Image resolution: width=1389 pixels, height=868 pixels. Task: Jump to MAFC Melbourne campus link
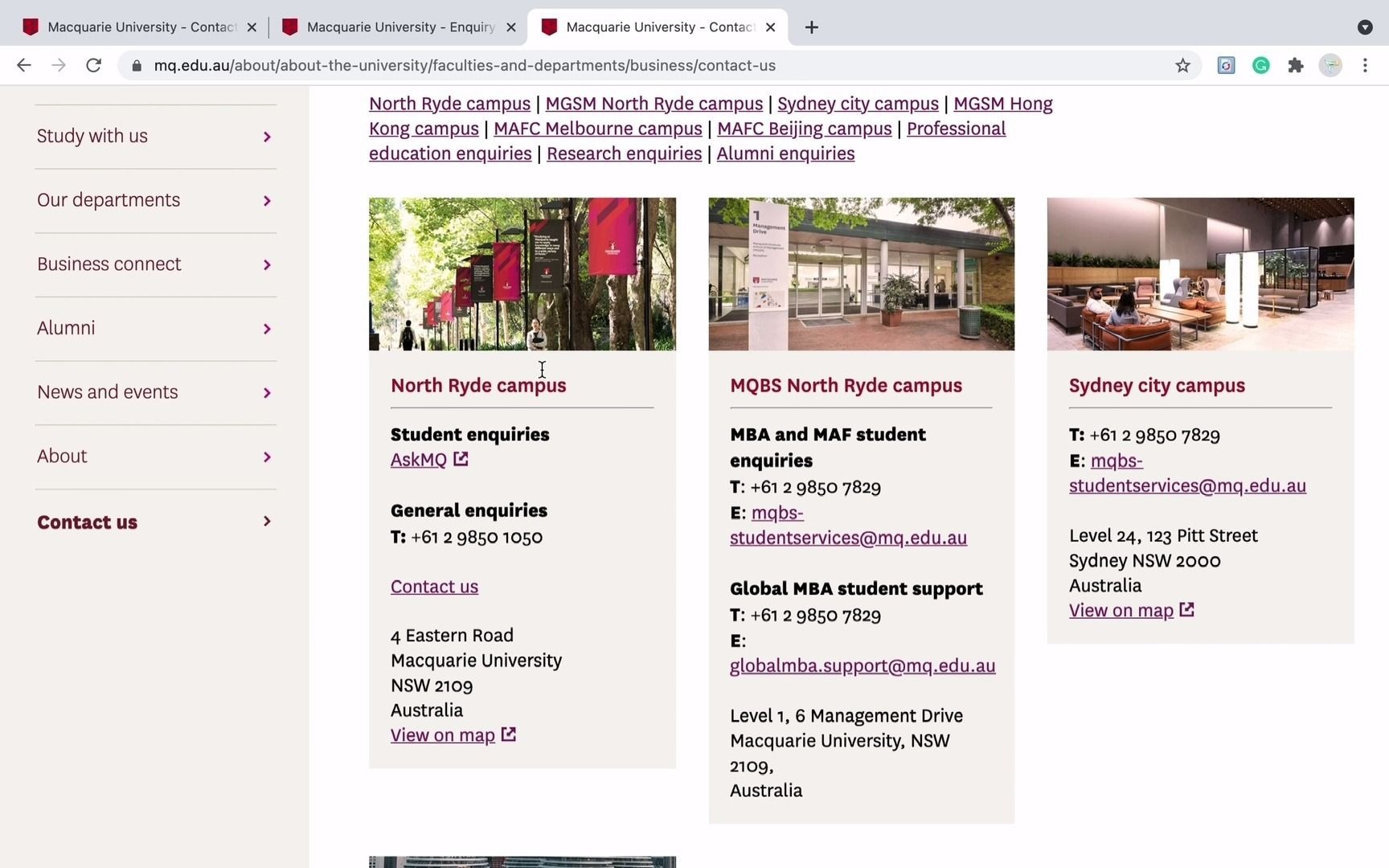point(598,129)
